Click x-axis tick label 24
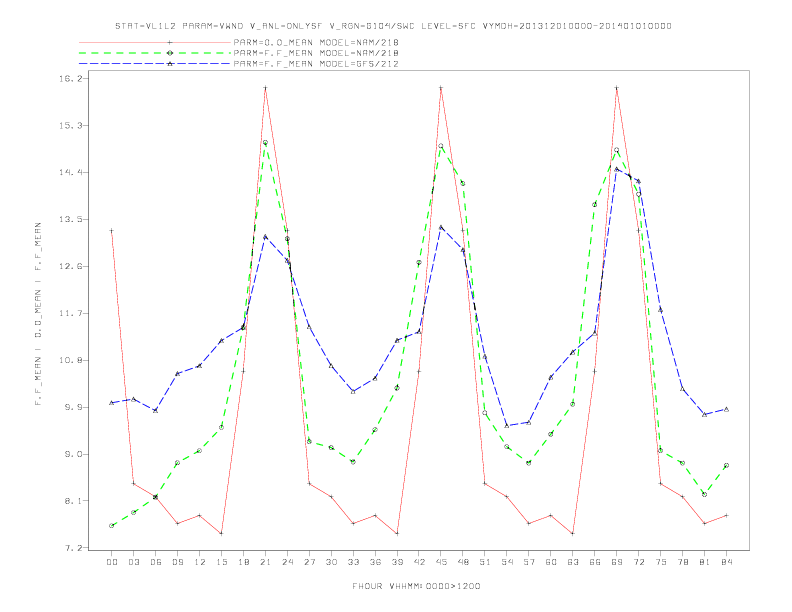792x612 pixels. (x=287, y=562)
